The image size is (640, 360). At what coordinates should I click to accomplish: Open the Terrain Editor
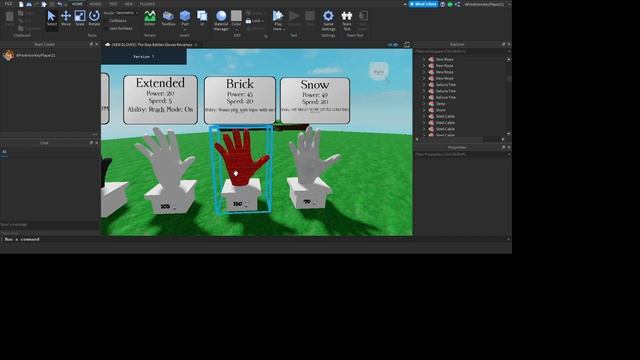[150, 19]
